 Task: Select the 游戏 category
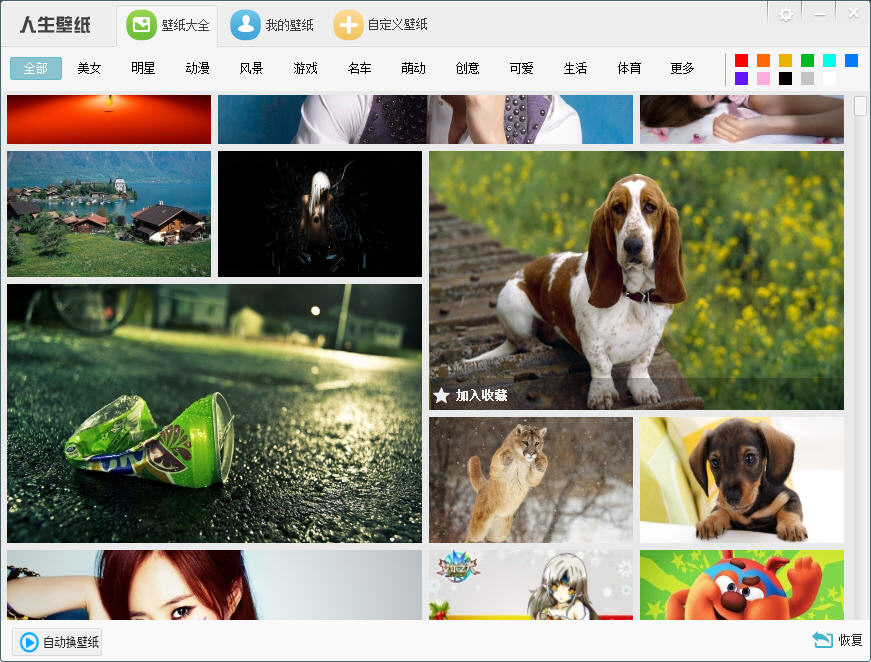[305, 68]
